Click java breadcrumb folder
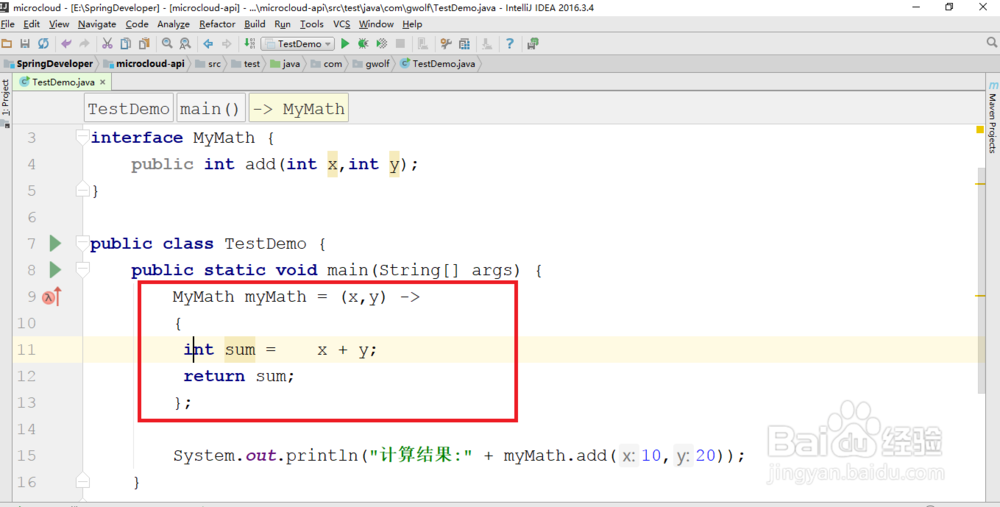The width and height of the screenshot is (1000, 507). (x=285, y=64)
